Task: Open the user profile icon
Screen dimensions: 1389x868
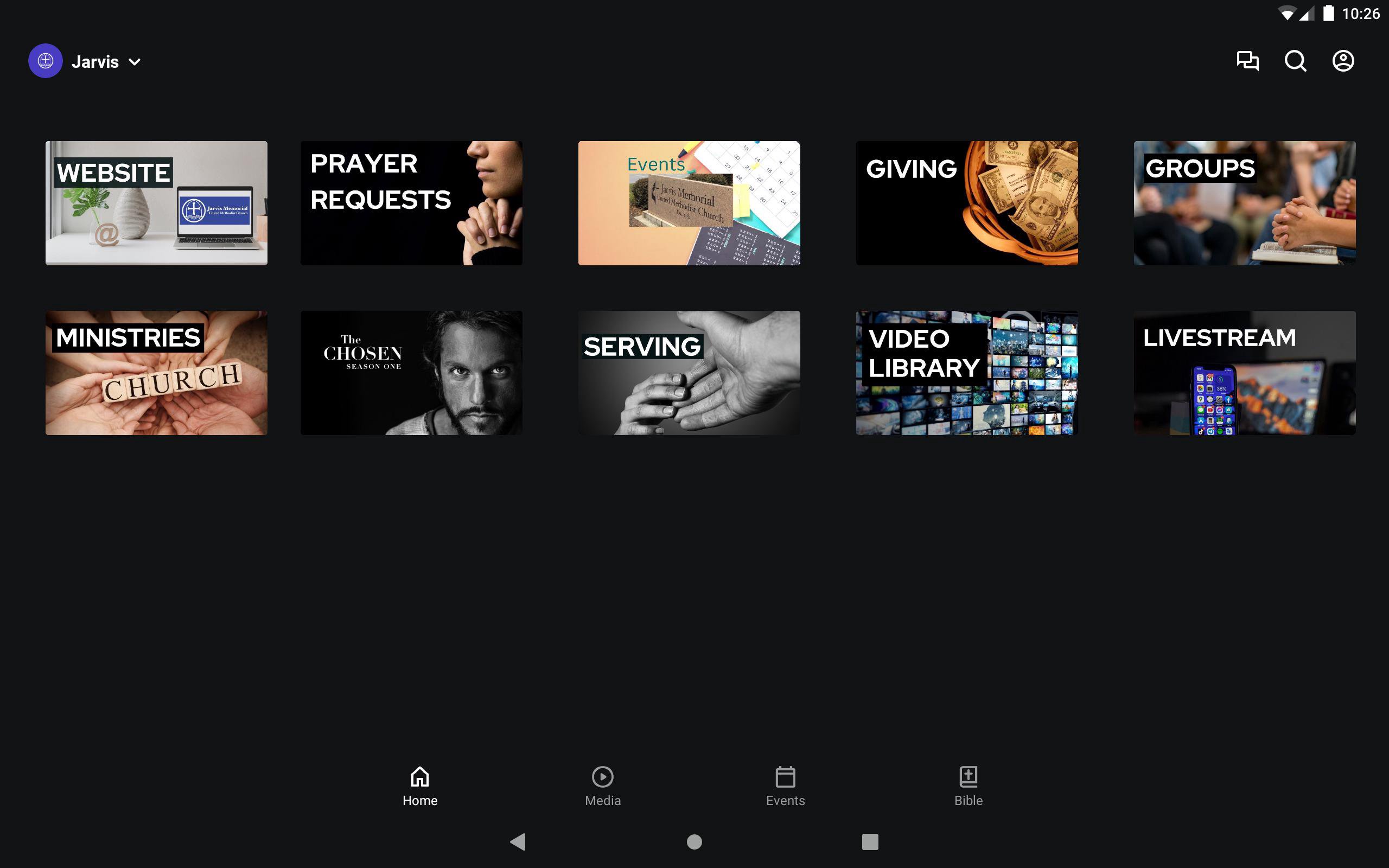Action: coord(1342,61)
